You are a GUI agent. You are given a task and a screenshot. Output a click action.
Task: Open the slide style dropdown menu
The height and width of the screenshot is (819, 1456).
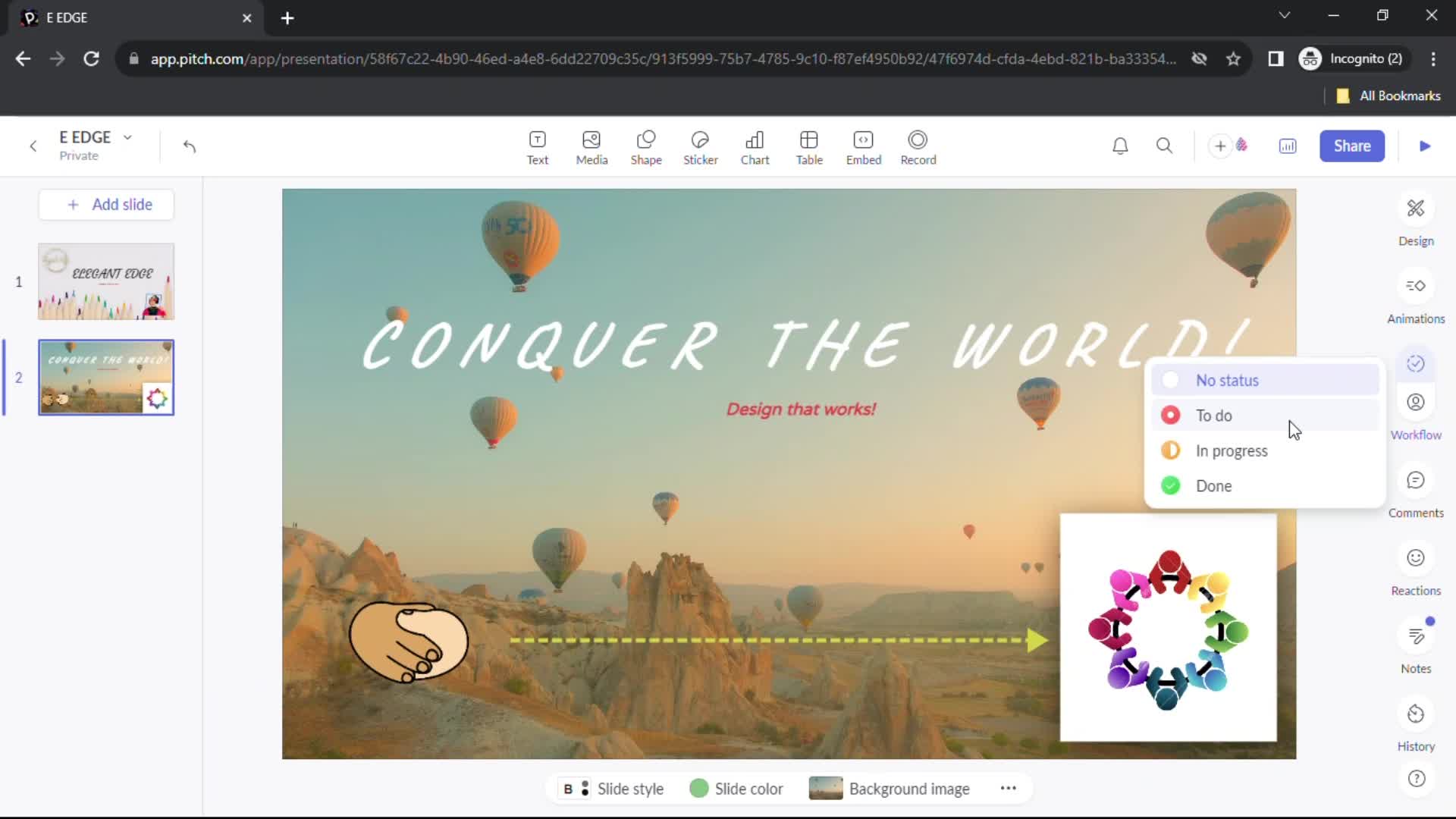point(615,789)
